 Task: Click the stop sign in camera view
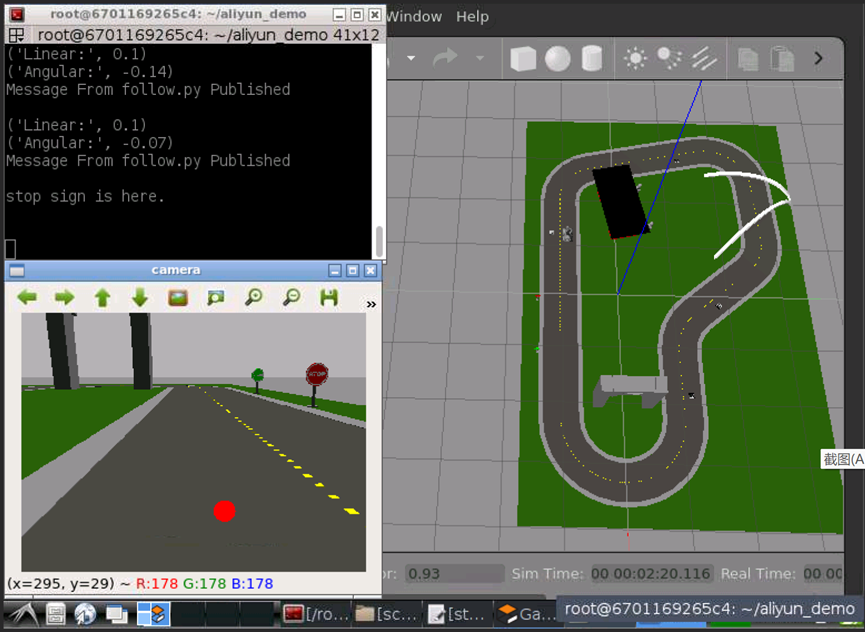[317, 375]
